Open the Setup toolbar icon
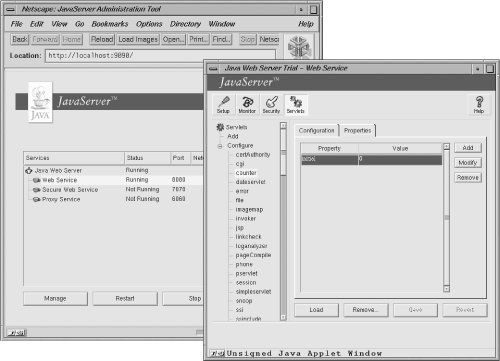 223,105
